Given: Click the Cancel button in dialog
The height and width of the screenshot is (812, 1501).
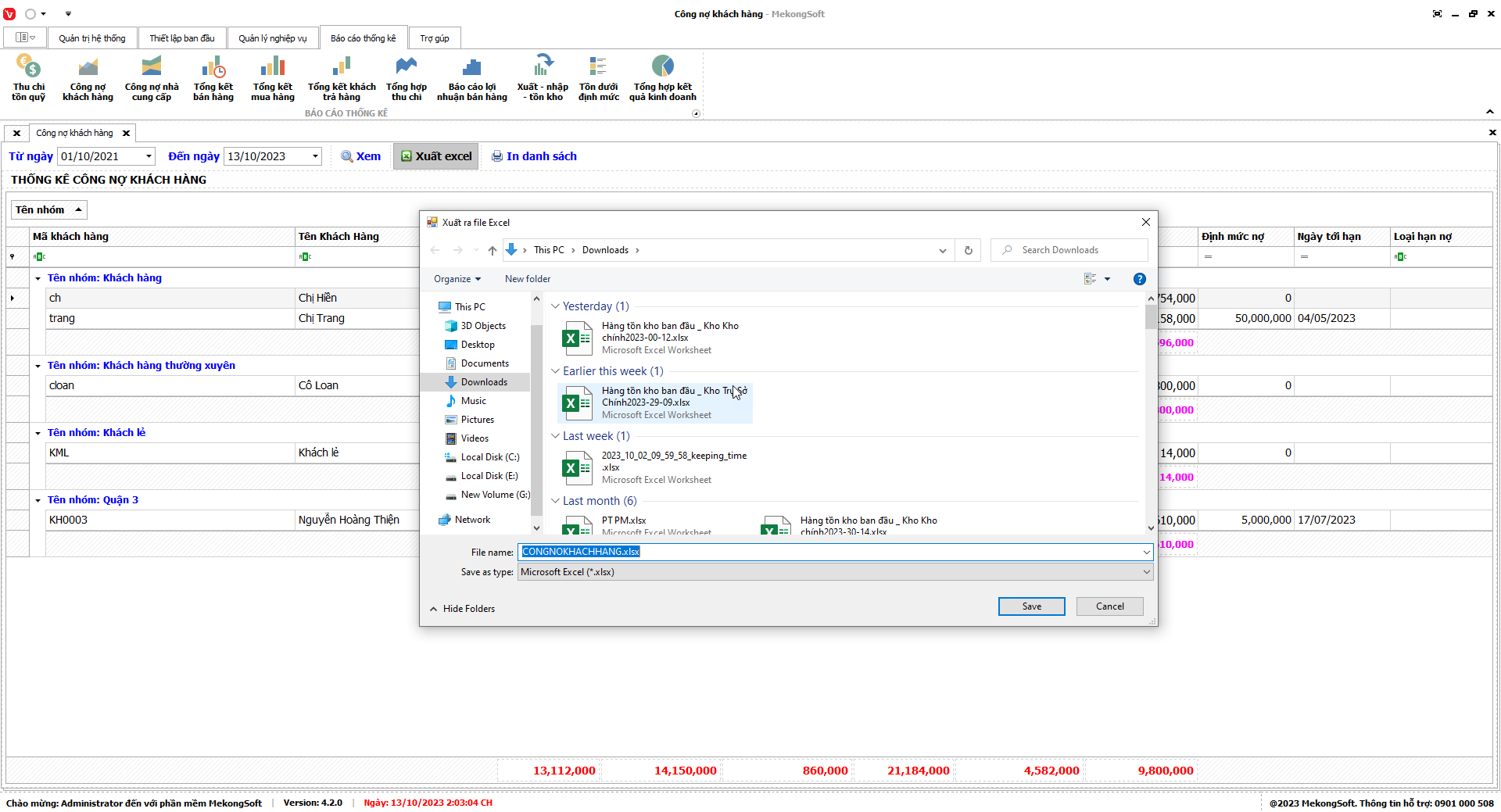Looking at the screenshot, I should click(x=1109, y=606).
